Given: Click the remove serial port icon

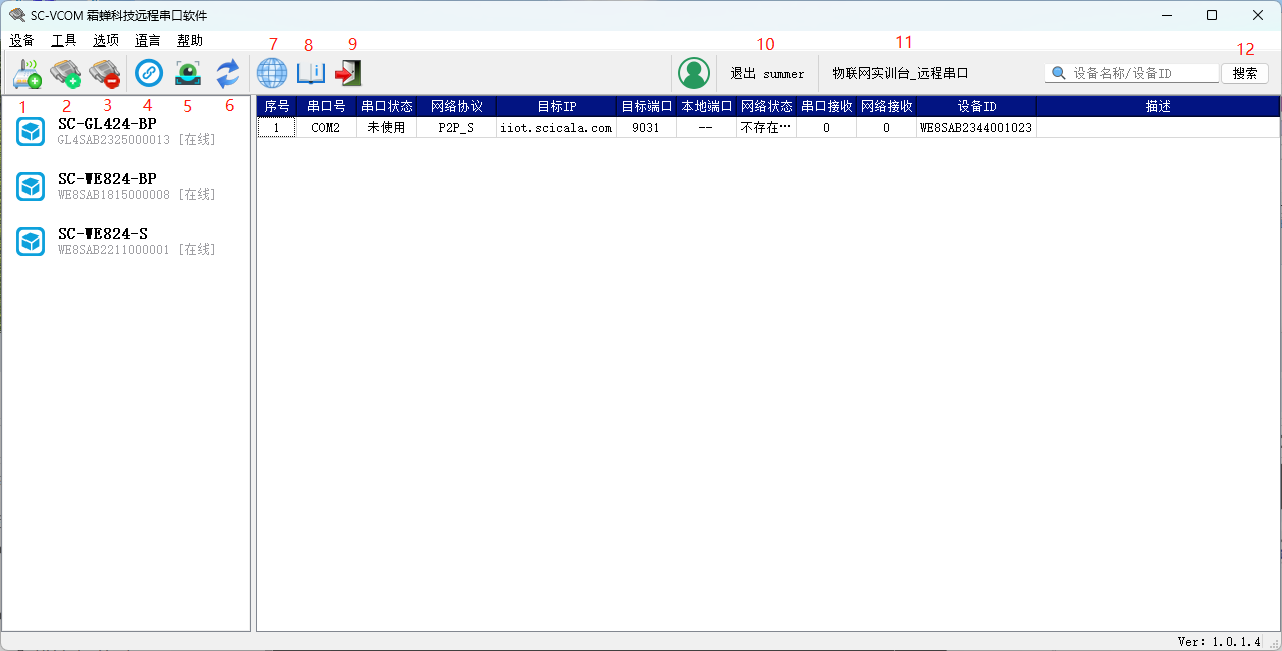Looking at the screenshot, I should click(104, 73).
